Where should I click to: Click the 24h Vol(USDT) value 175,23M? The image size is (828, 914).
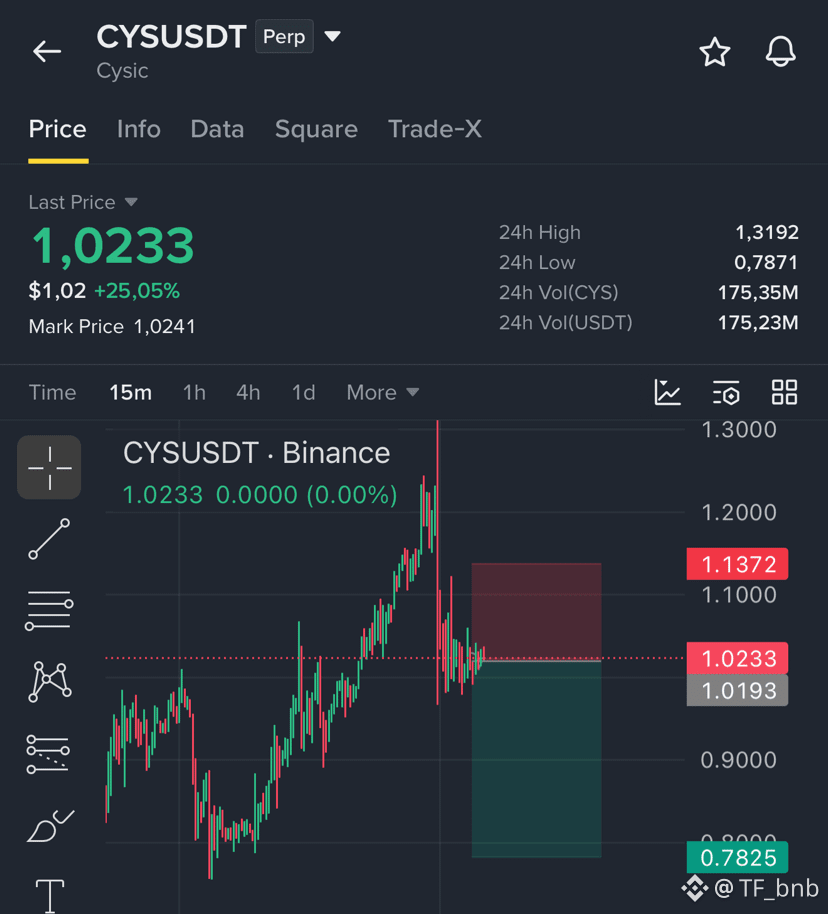coord(758,323)
